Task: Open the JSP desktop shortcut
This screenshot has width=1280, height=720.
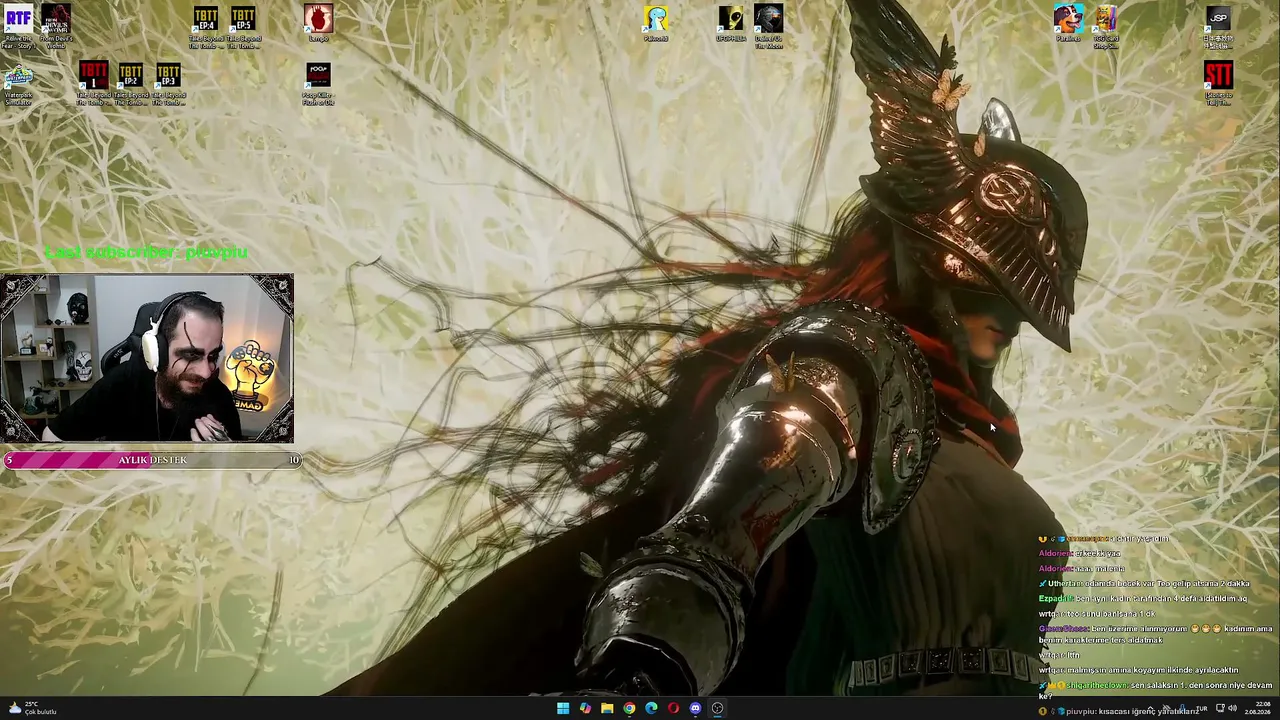Action: click(1218, 26)
